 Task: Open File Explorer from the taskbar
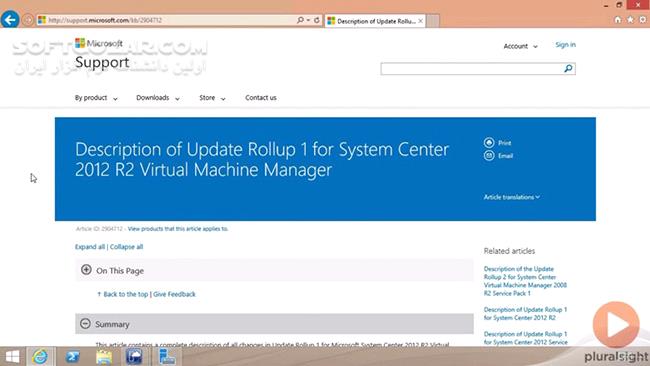104,356
